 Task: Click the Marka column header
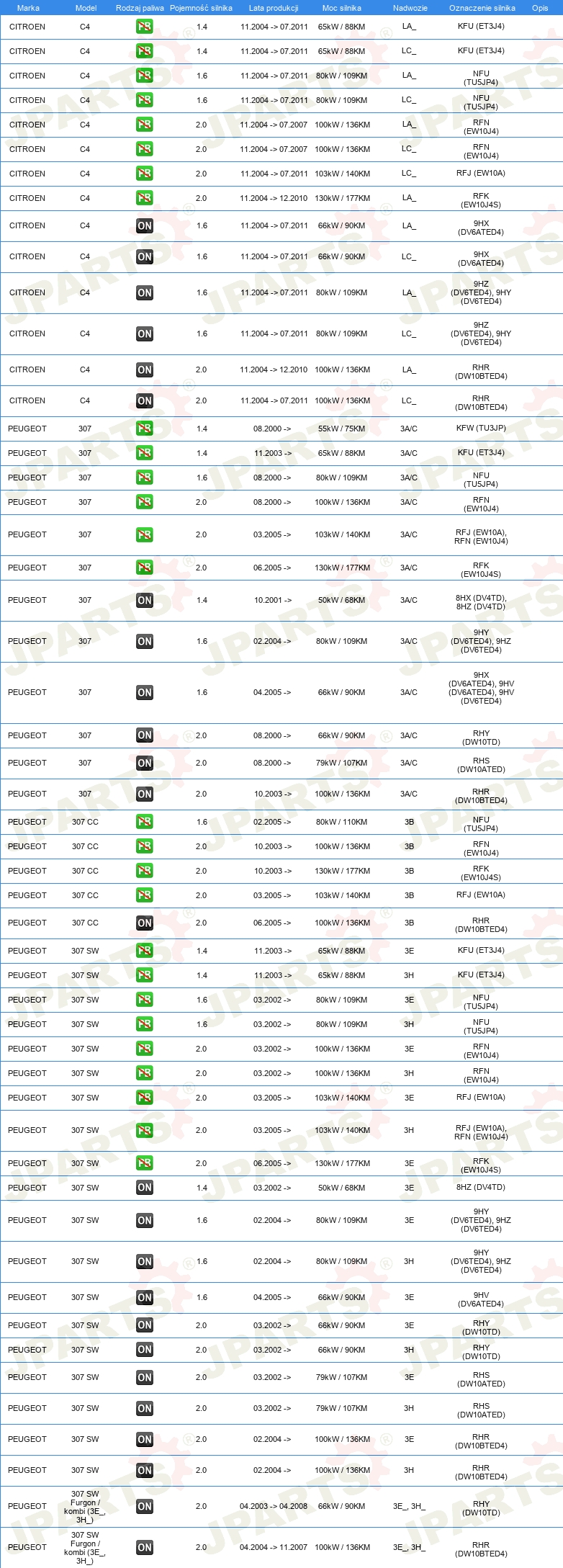28,8
